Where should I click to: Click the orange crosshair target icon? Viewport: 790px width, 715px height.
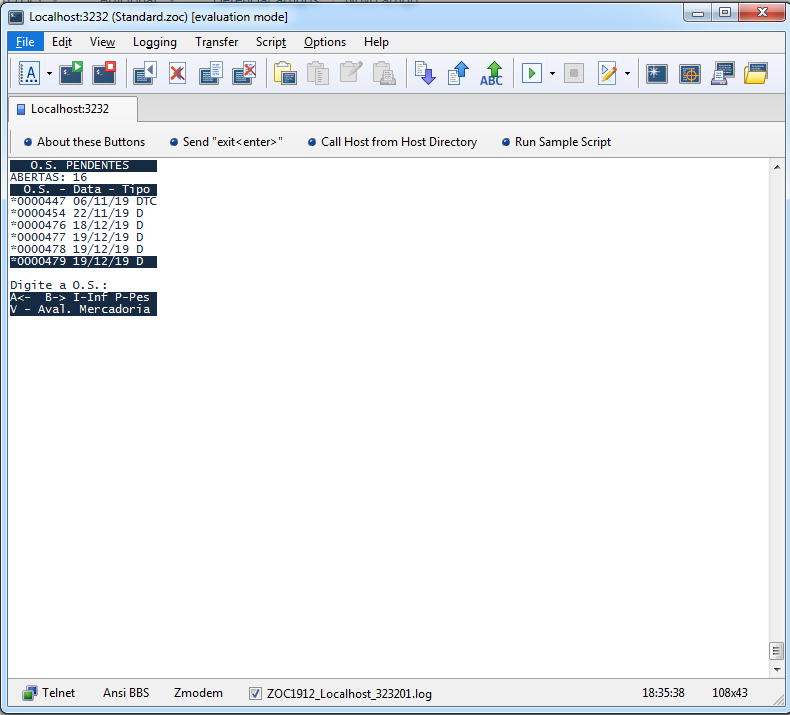tap(690, 74)
